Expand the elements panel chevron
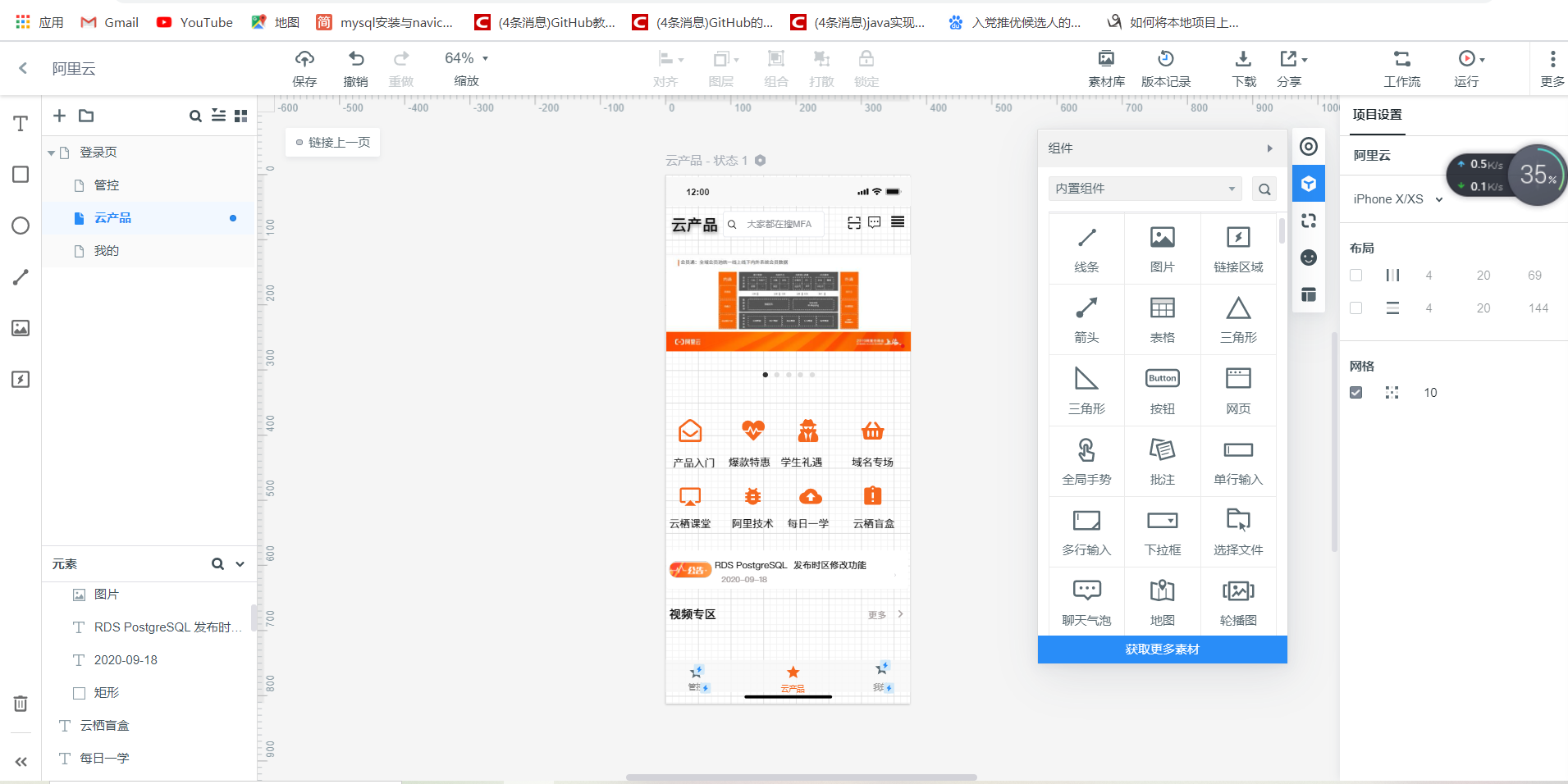Image resolution: width=1568 pixels, height=784 pixels. 240,564
